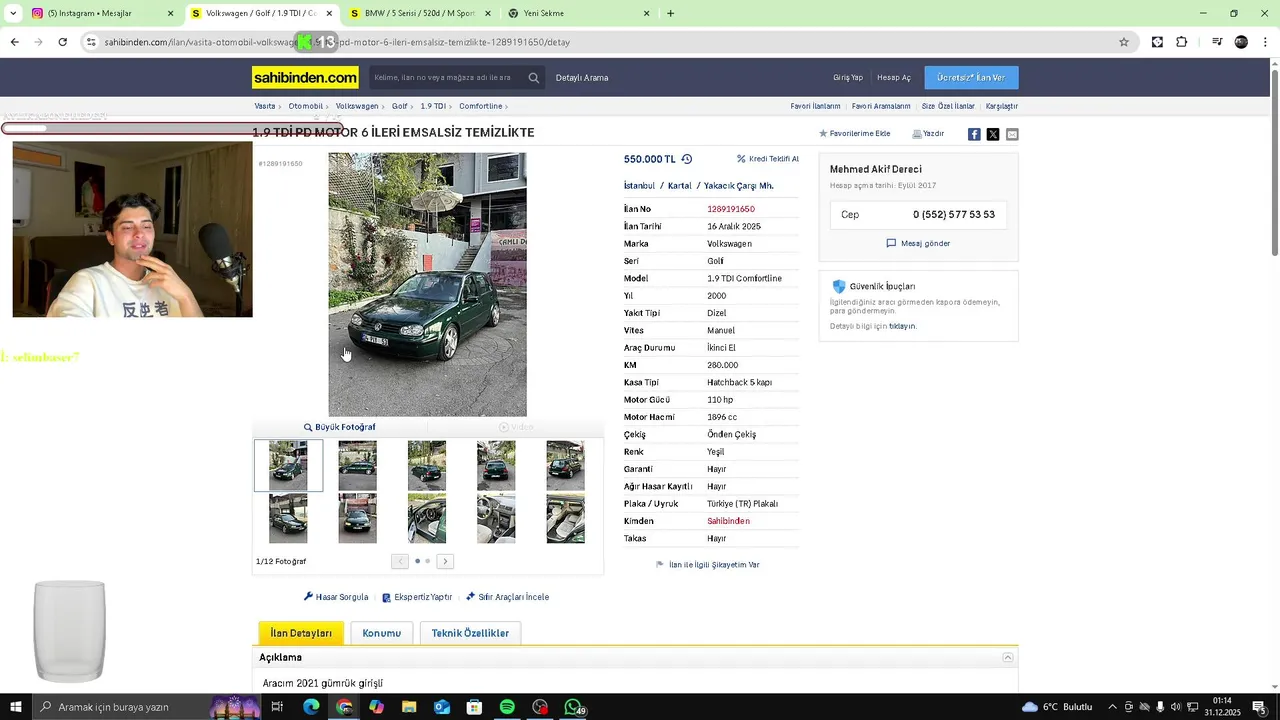The height and width of the screenshot is (720, 1280).
Task: Share listing on X
Action: coord(993,134)
